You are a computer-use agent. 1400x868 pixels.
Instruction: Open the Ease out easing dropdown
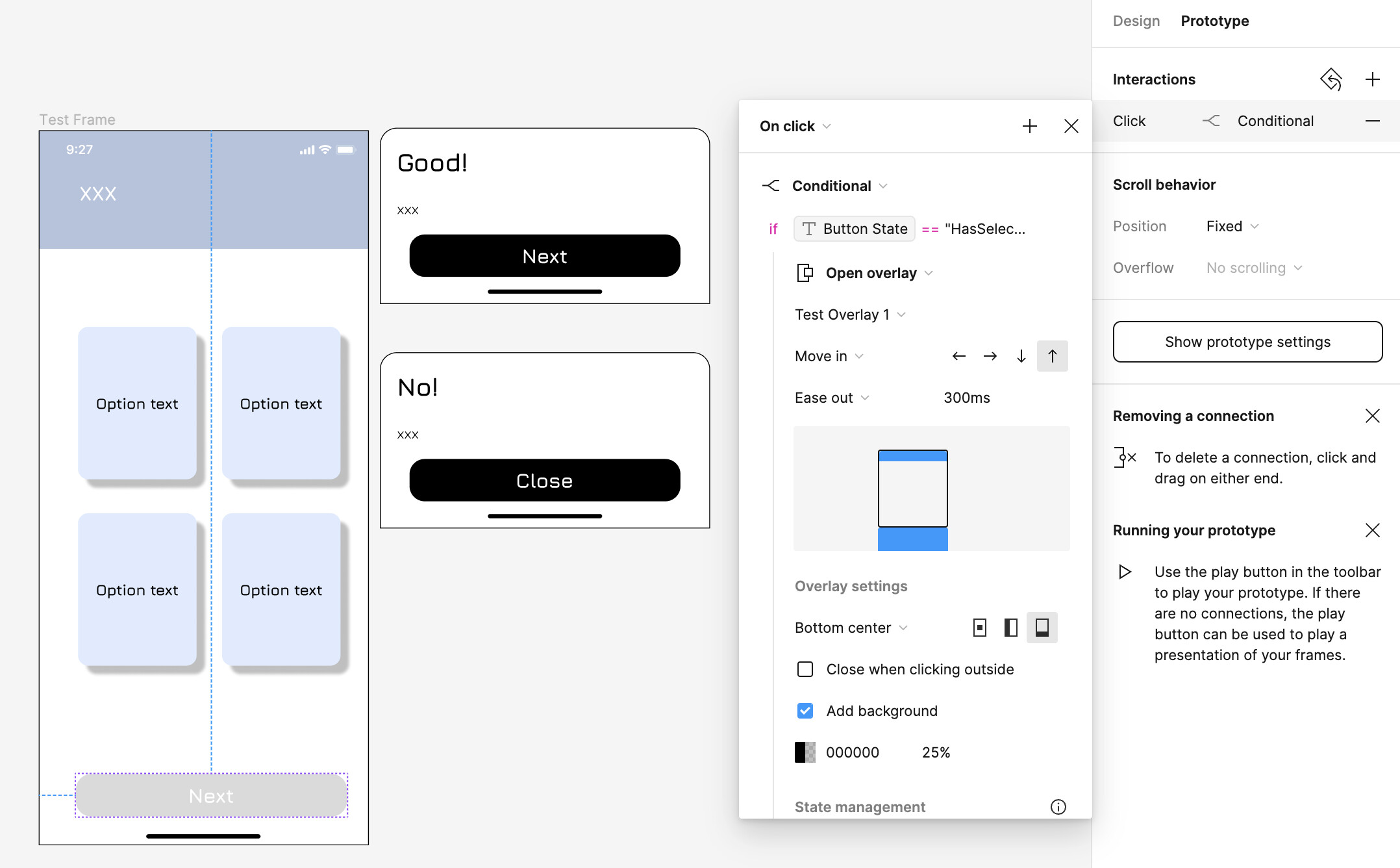tap(831, 398)
